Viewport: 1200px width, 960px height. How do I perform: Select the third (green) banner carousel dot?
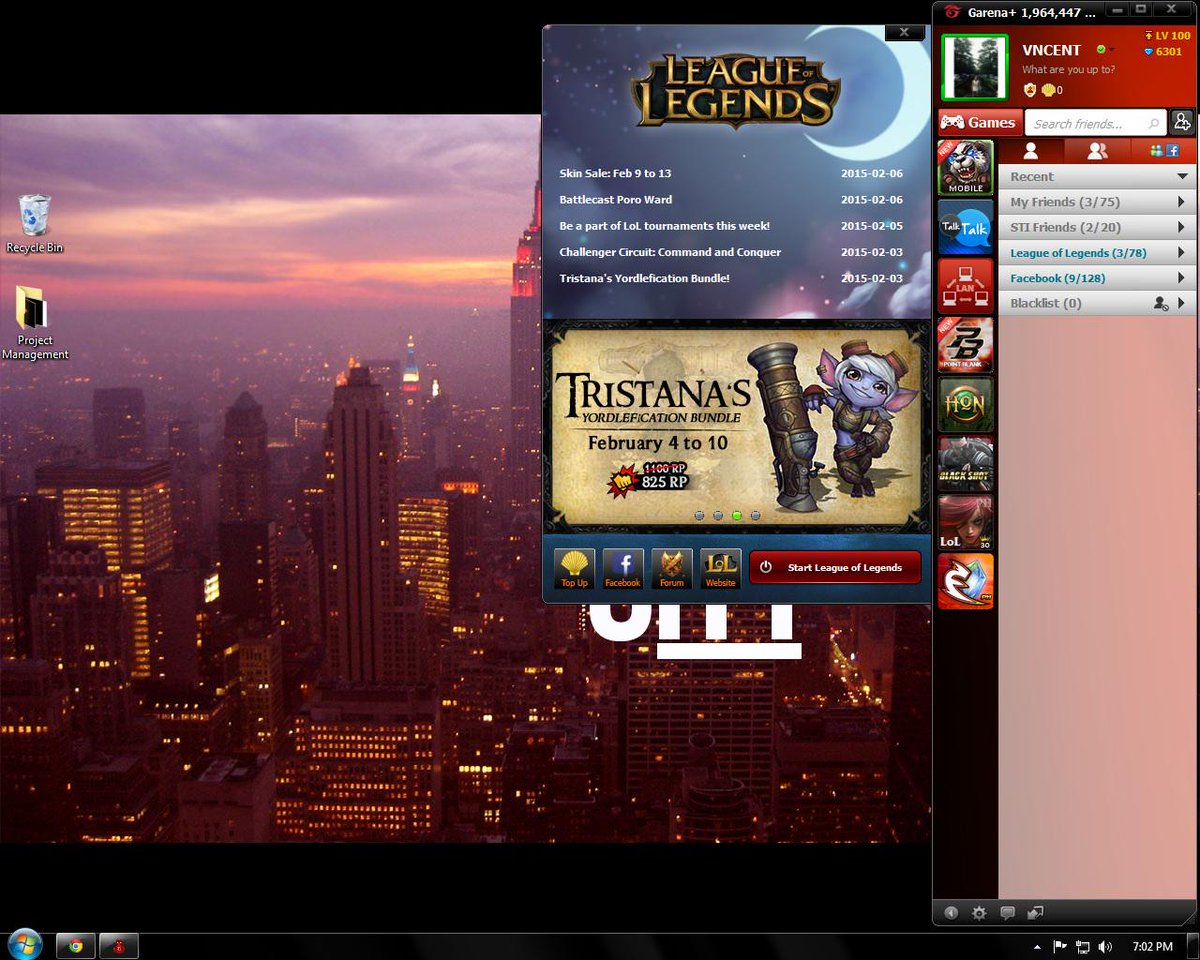(x=737, y=516)
